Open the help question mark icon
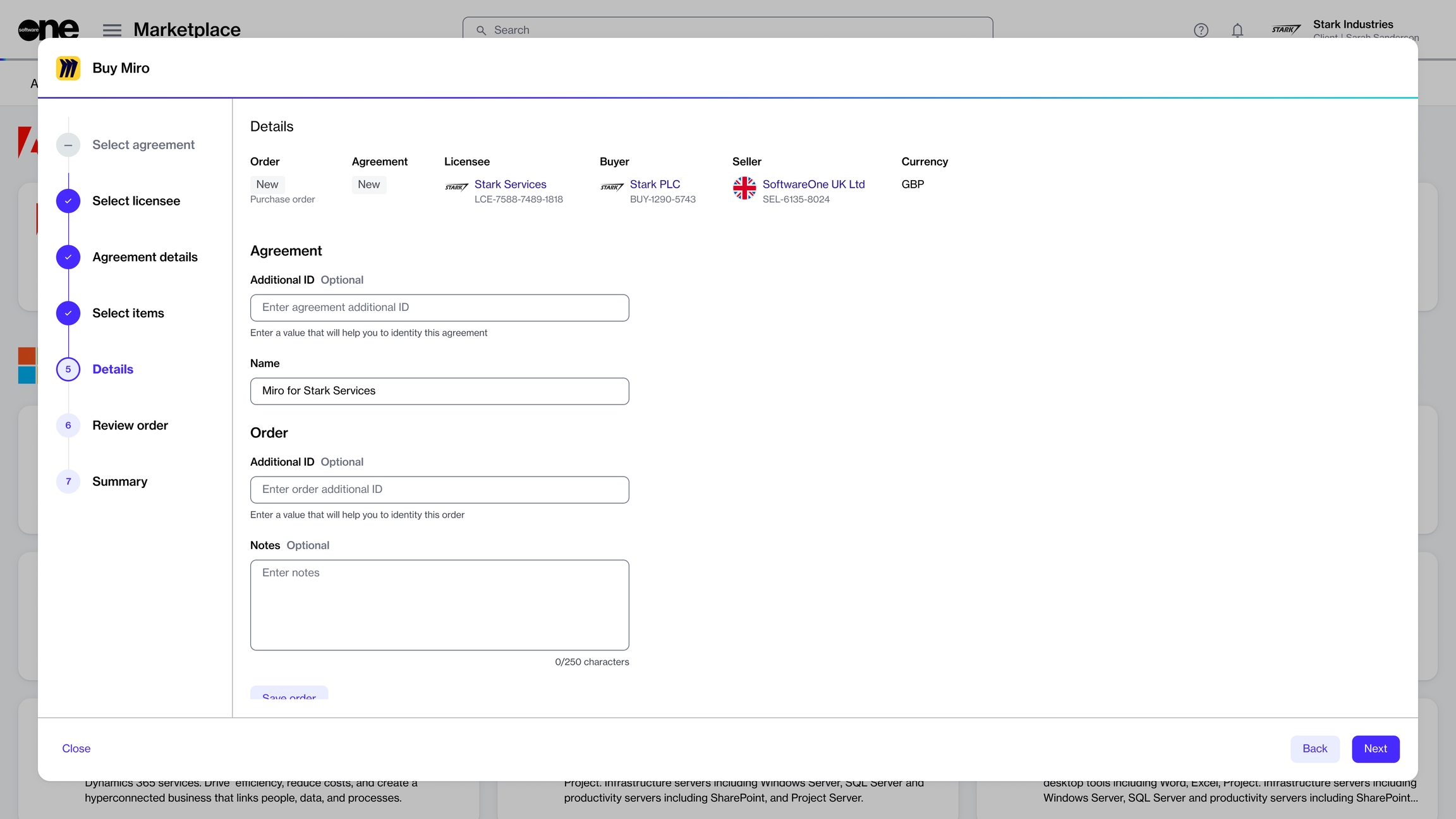1456x819 pixels. coord(1201,30)
